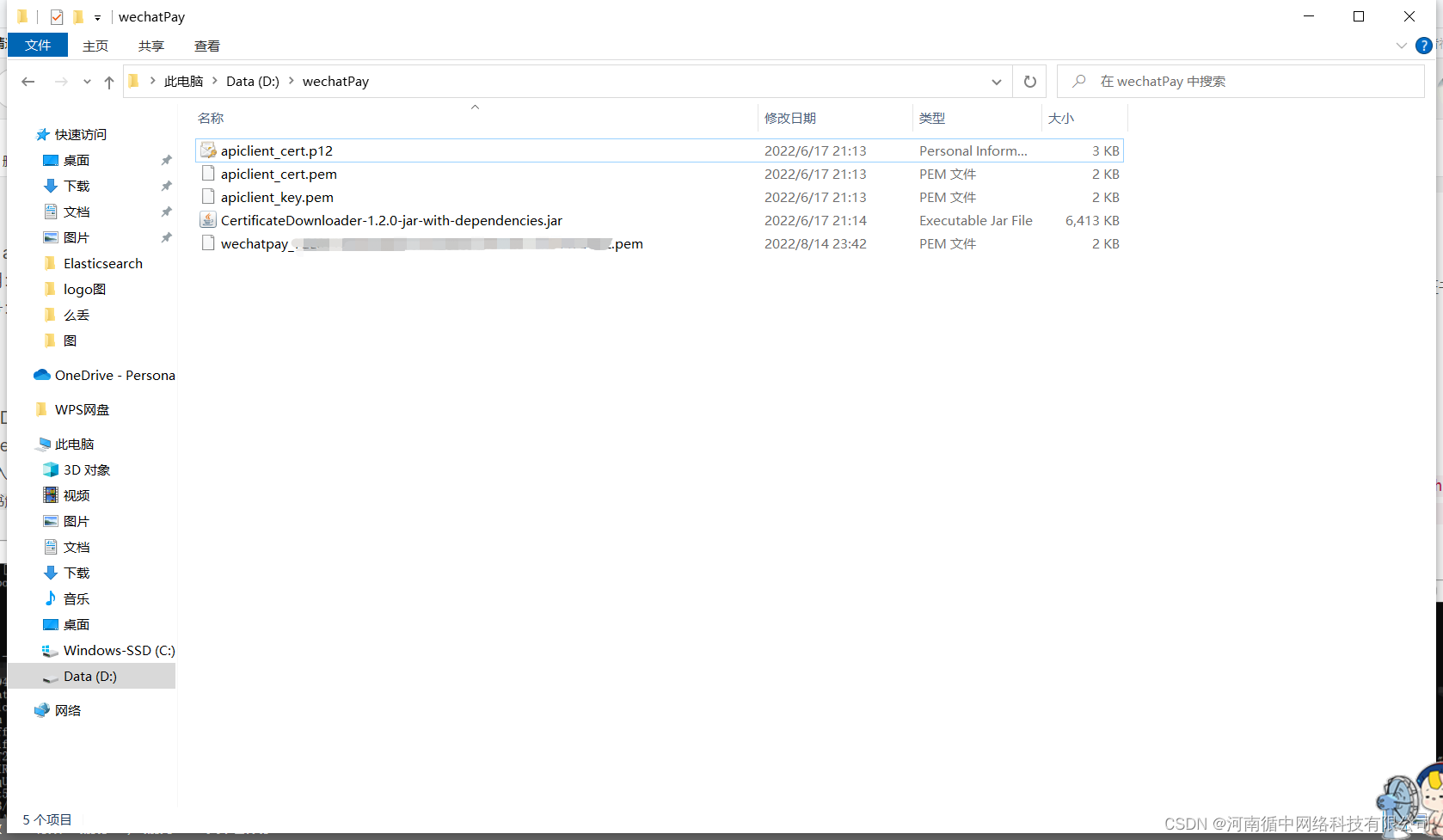Open OneDrive - Personal in sidebar
The image size is (1443, 840).
(x=114, y=376)
